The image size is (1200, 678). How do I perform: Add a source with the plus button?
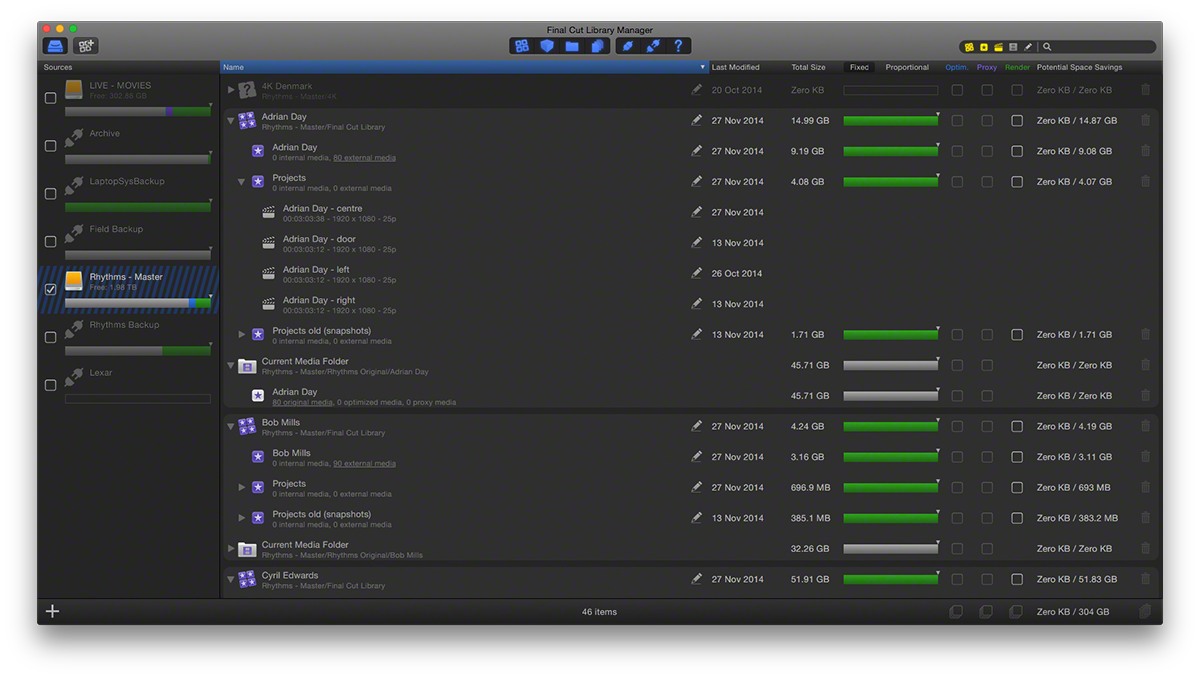tap(53, 611)
